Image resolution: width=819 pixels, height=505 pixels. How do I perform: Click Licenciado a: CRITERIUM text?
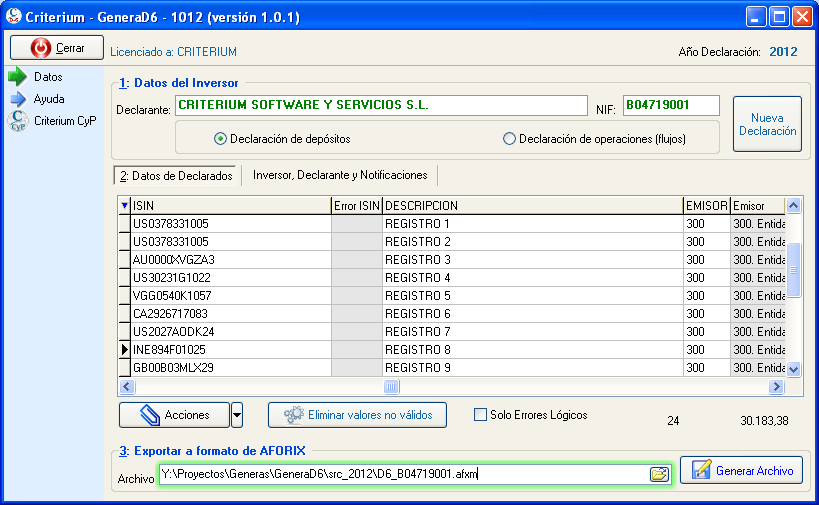point(173,52)
